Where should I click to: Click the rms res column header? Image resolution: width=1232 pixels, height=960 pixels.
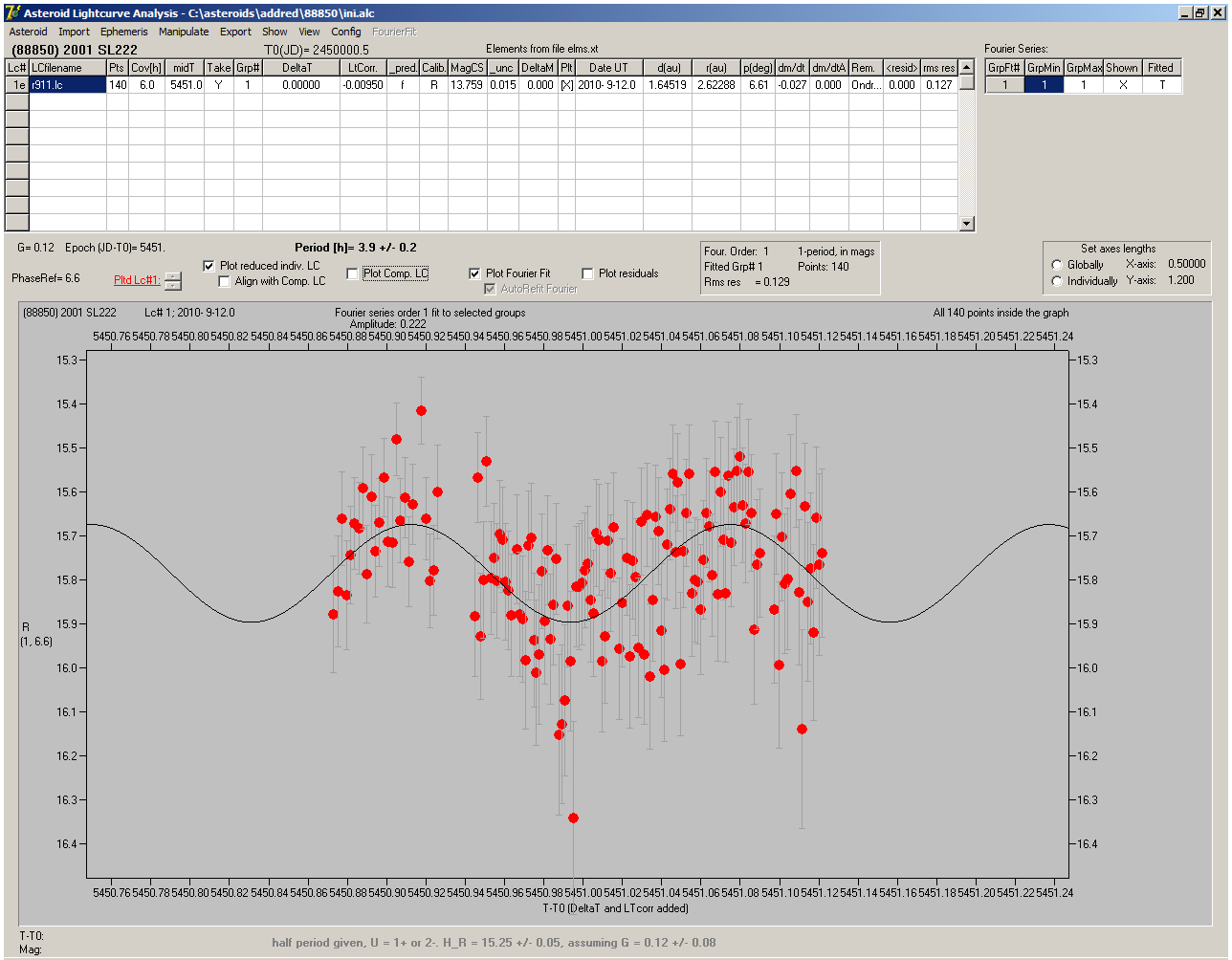[938, 68]
